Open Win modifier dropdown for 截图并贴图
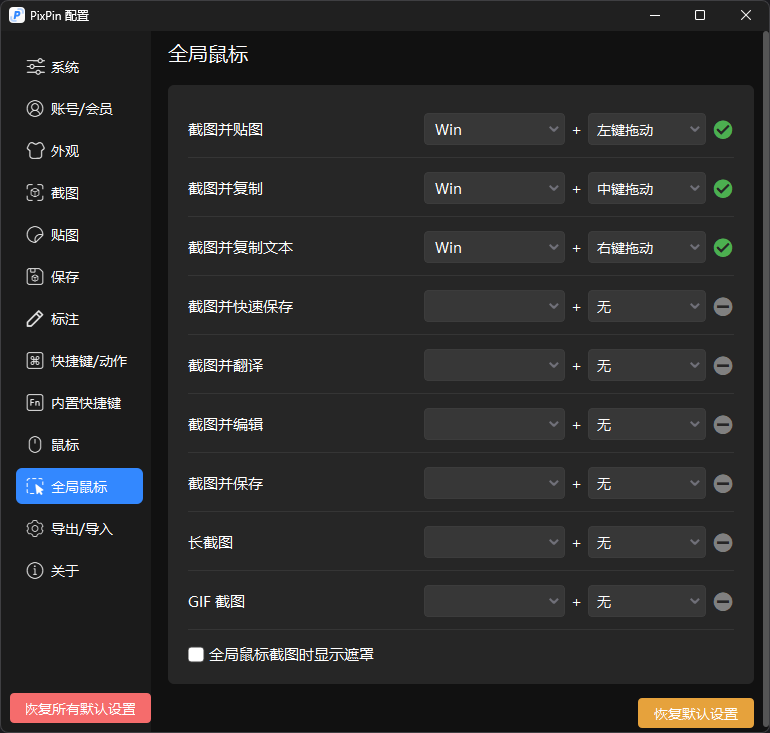This screenshot has width=770, height=733. pyautogui.click(x=494, y=130)
